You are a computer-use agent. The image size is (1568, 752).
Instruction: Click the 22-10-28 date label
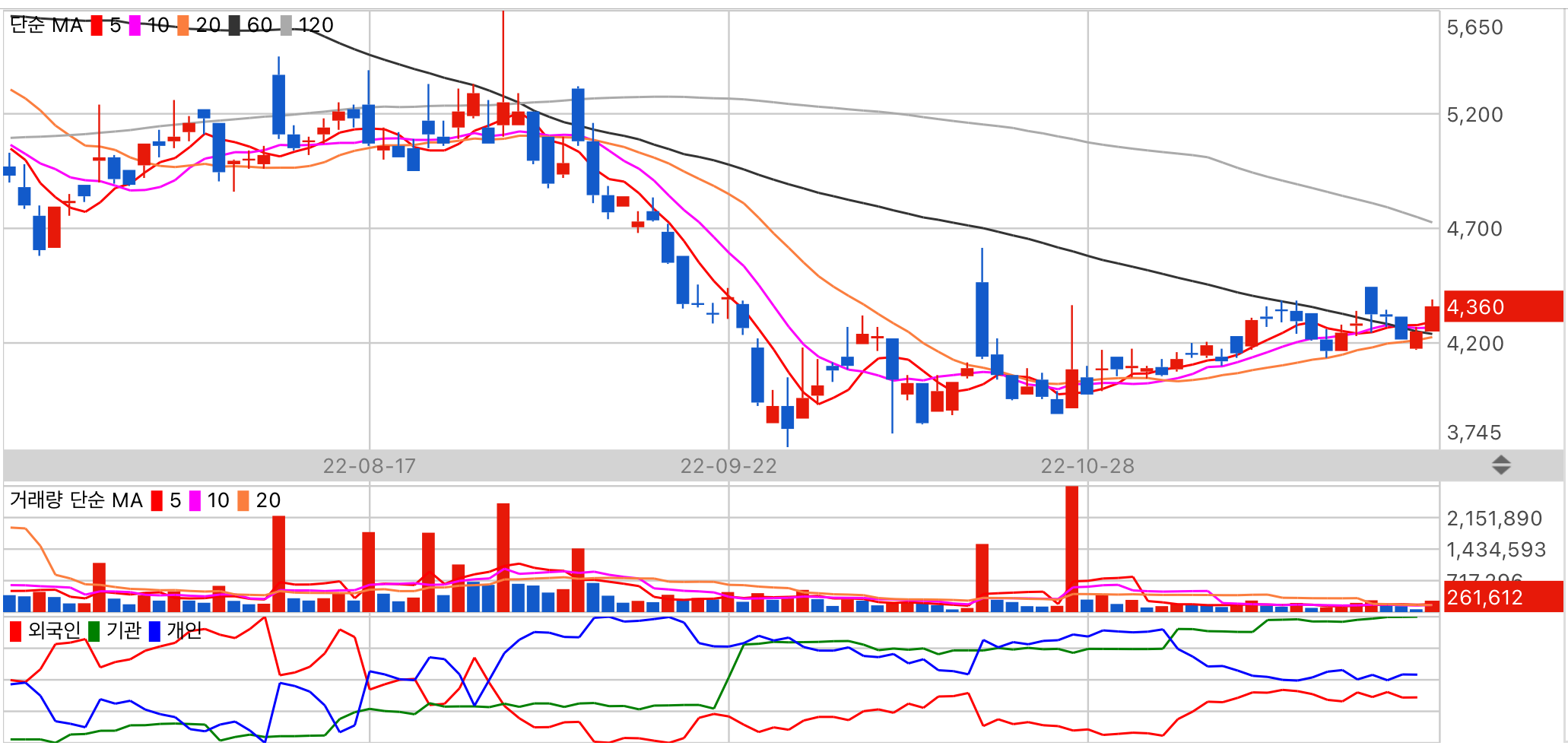(x=1087, y=465)
